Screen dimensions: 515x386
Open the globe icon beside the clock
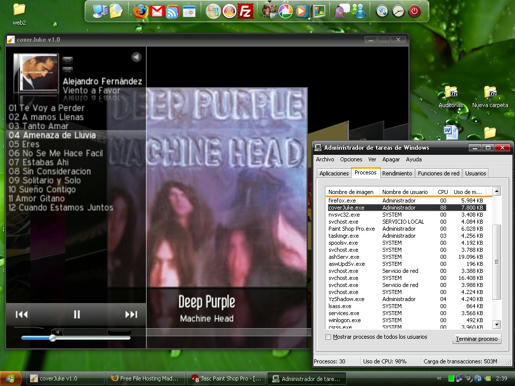[382, 12]
